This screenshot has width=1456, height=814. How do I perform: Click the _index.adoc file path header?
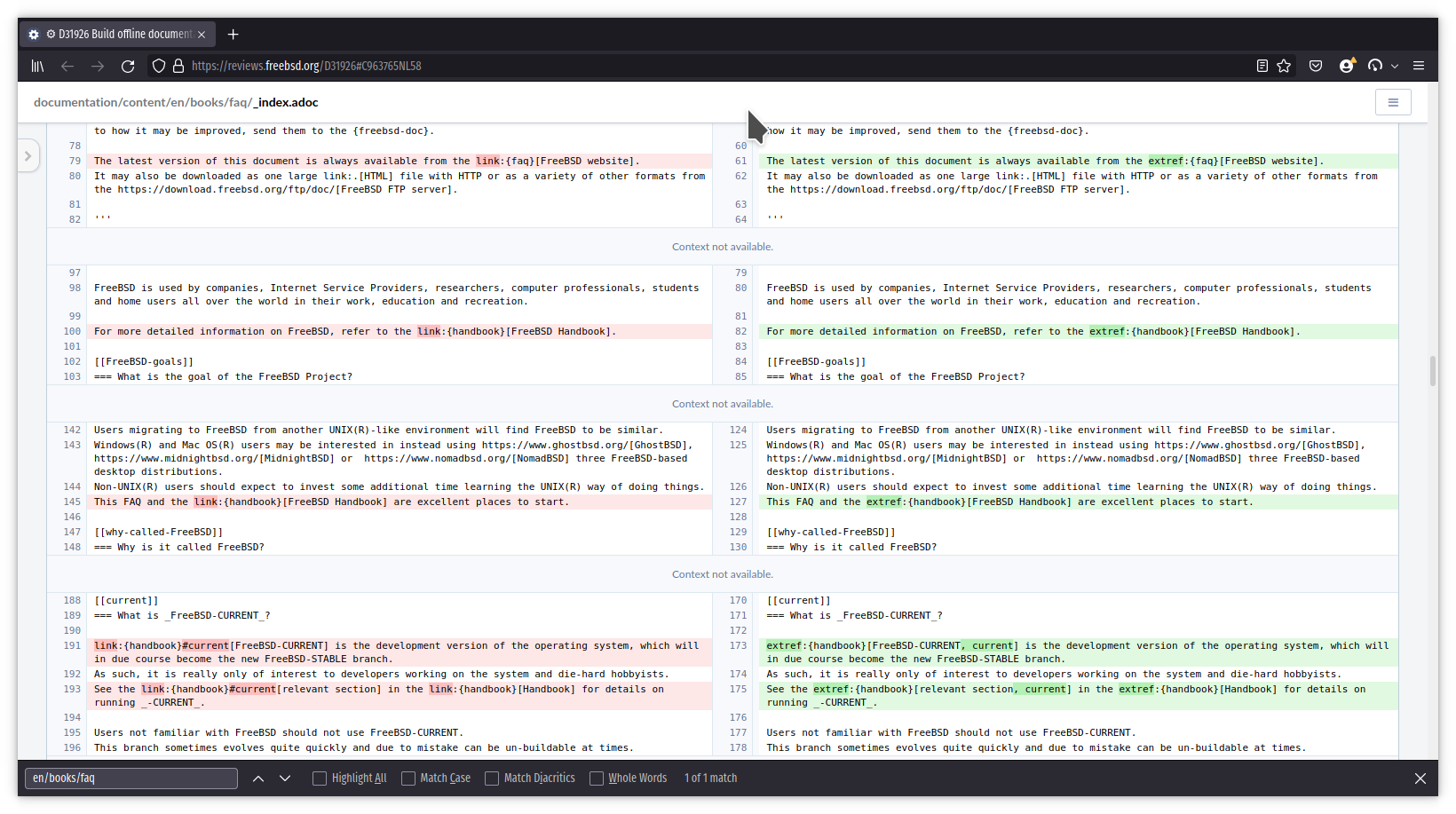tap(176, 102)
